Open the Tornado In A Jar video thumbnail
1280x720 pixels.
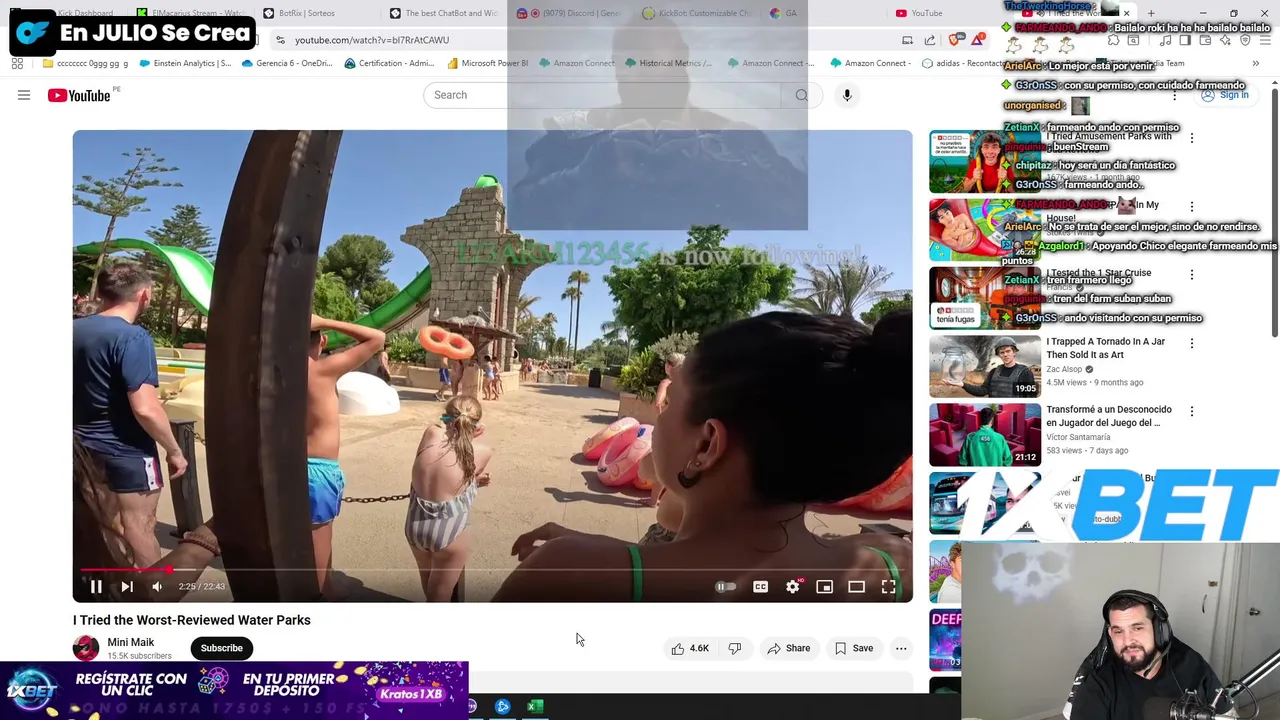(x=985, y=366)
